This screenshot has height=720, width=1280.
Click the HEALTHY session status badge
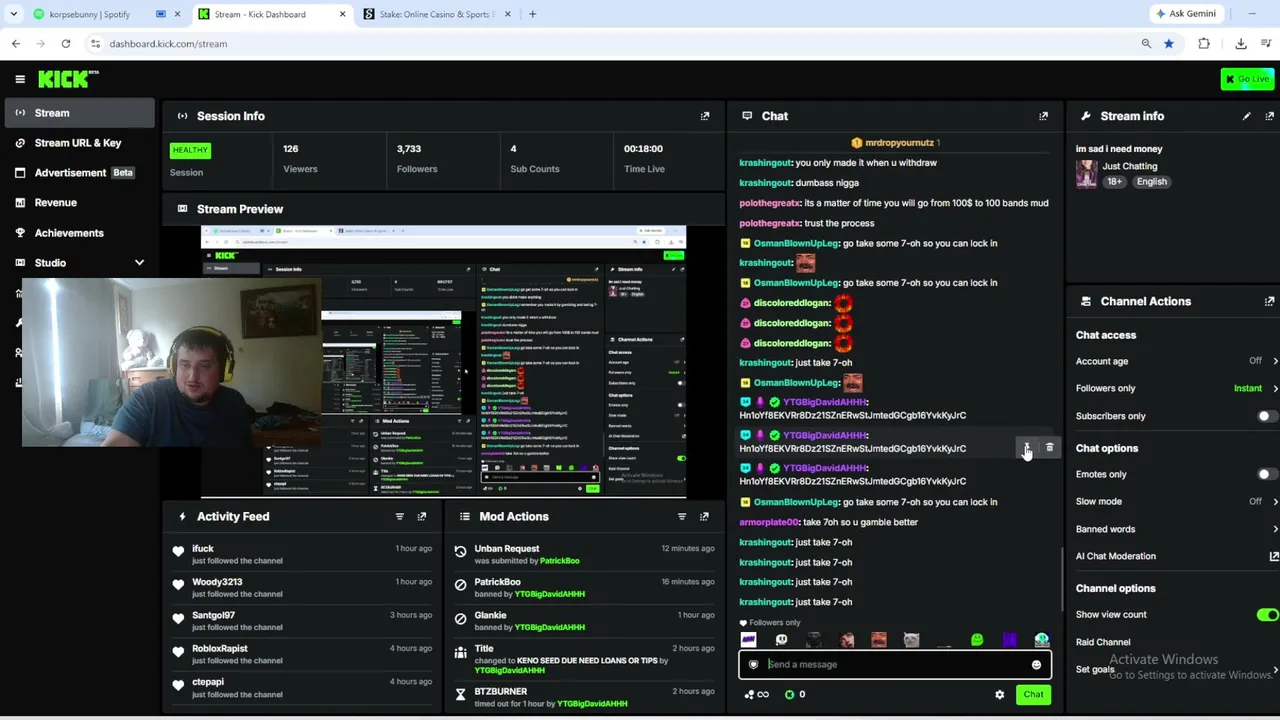(x=190, y=150)
